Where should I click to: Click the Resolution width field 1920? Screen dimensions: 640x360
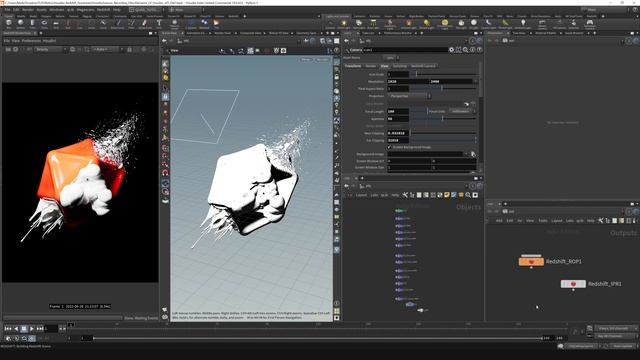408,82
